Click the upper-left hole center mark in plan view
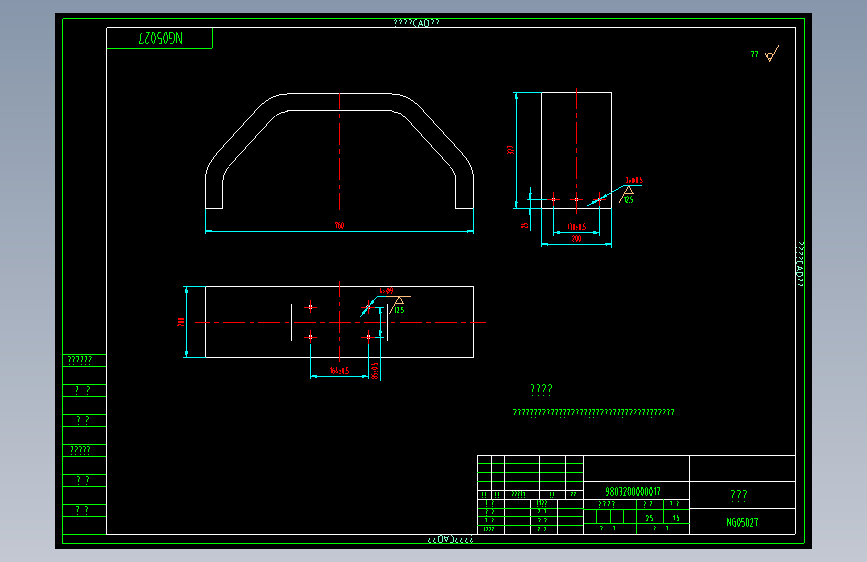867x562 pixels. click(x=310, y=307)
